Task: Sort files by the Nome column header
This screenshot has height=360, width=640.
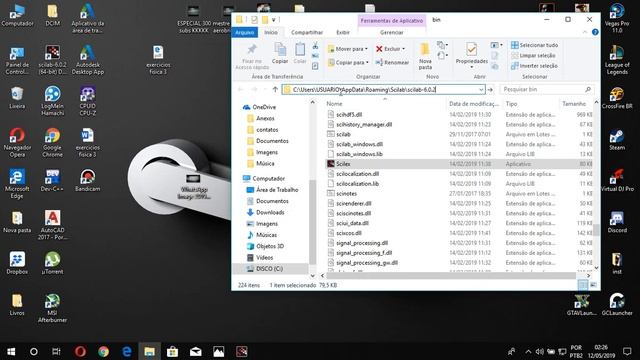Action: pos(334,104)
